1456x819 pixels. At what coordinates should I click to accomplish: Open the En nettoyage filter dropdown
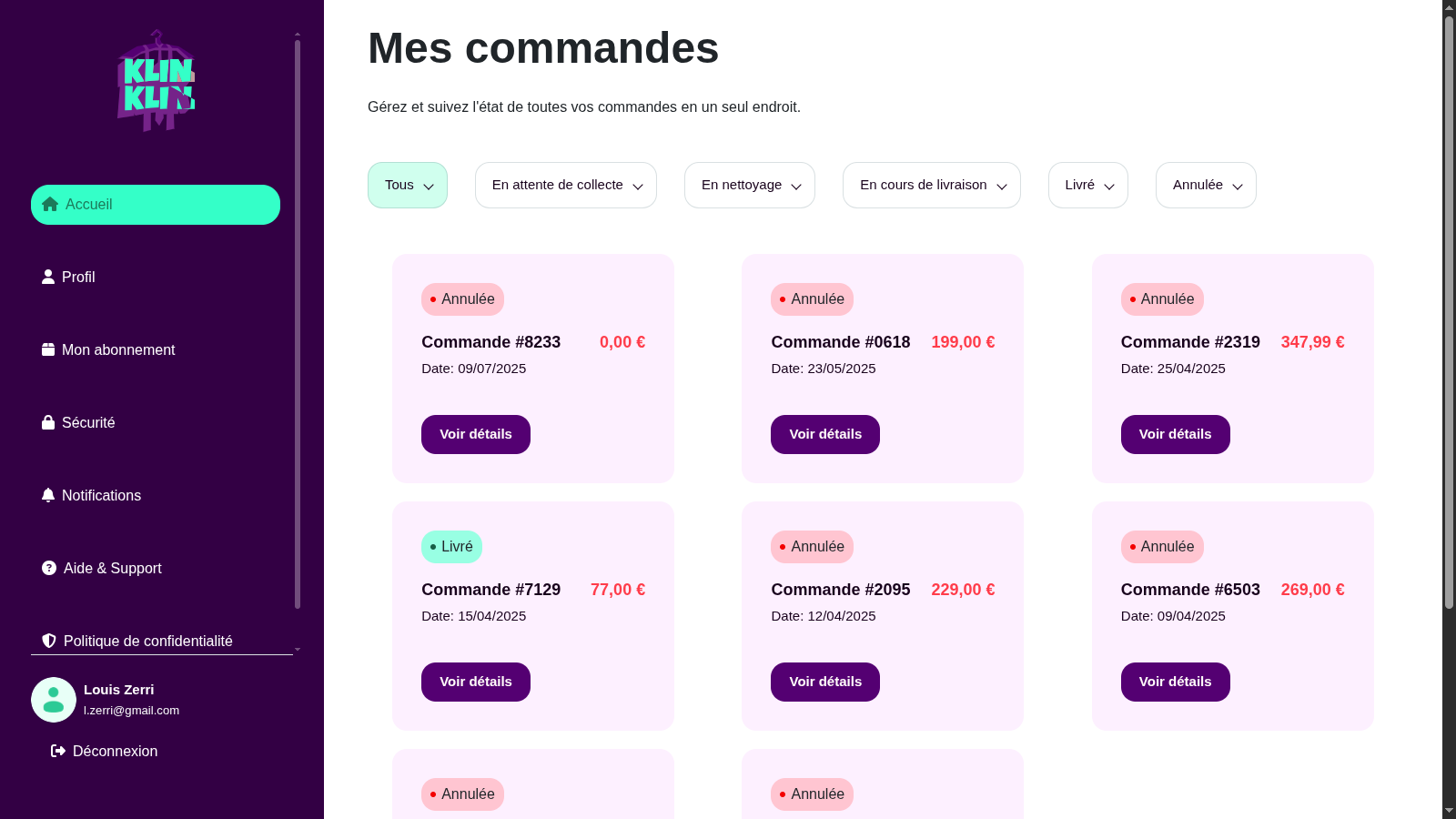click(749, 185)
